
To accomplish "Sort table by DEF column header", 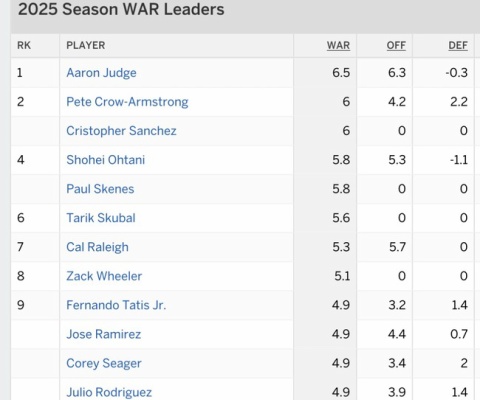I will click(x=458, y=46).
